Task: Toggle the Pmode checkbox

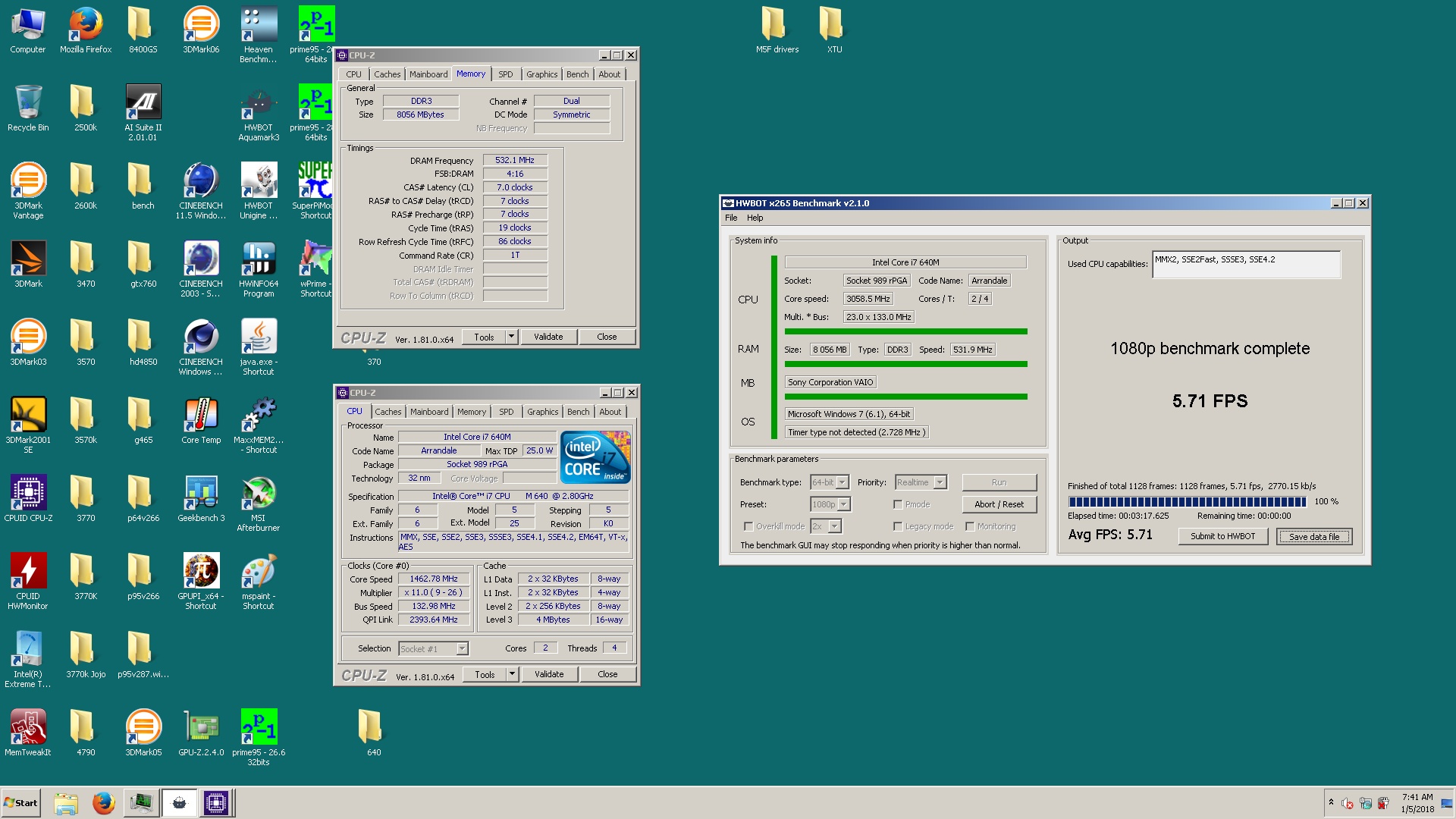Action: coord(898,504)
